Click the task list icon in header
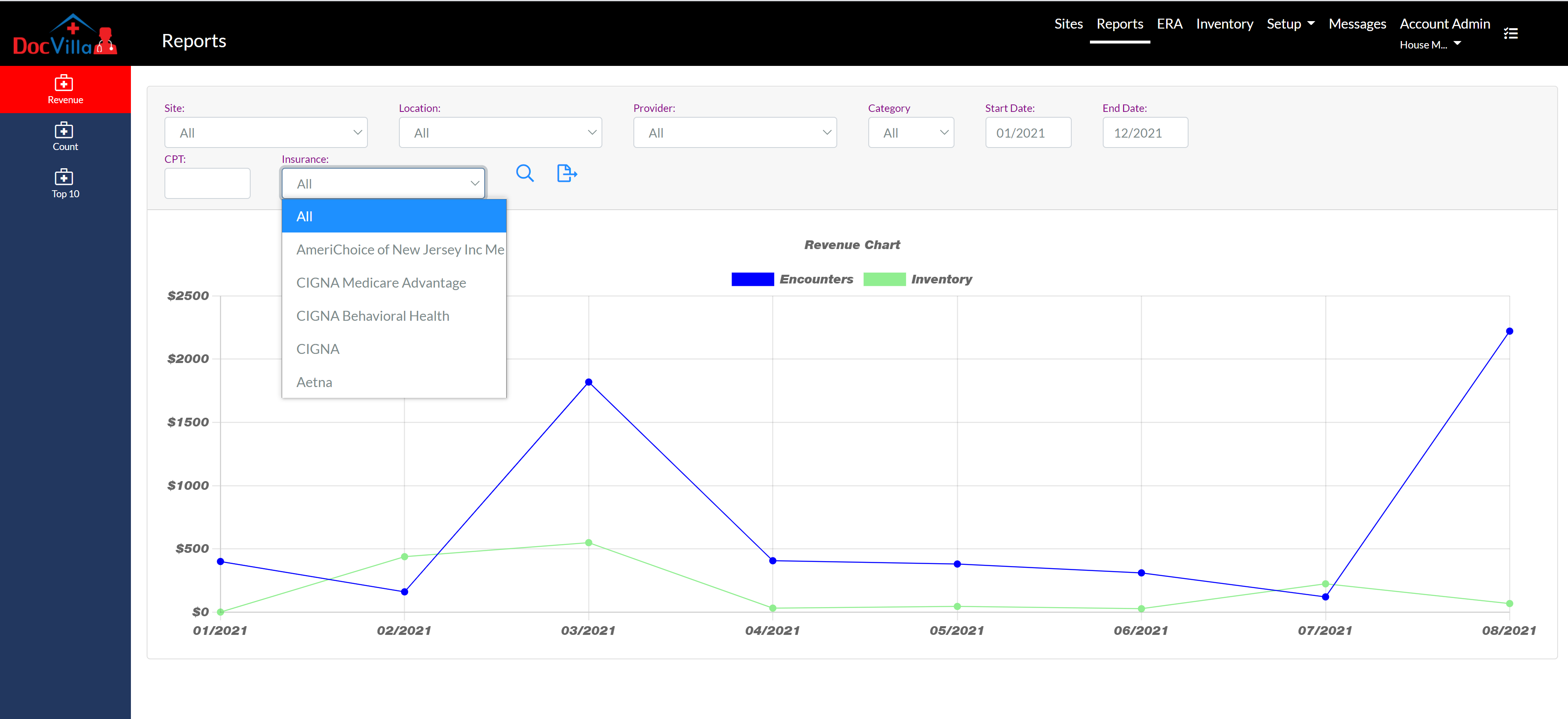Viewport: 1568px width, 719px height. click(x=1510, y=34)
